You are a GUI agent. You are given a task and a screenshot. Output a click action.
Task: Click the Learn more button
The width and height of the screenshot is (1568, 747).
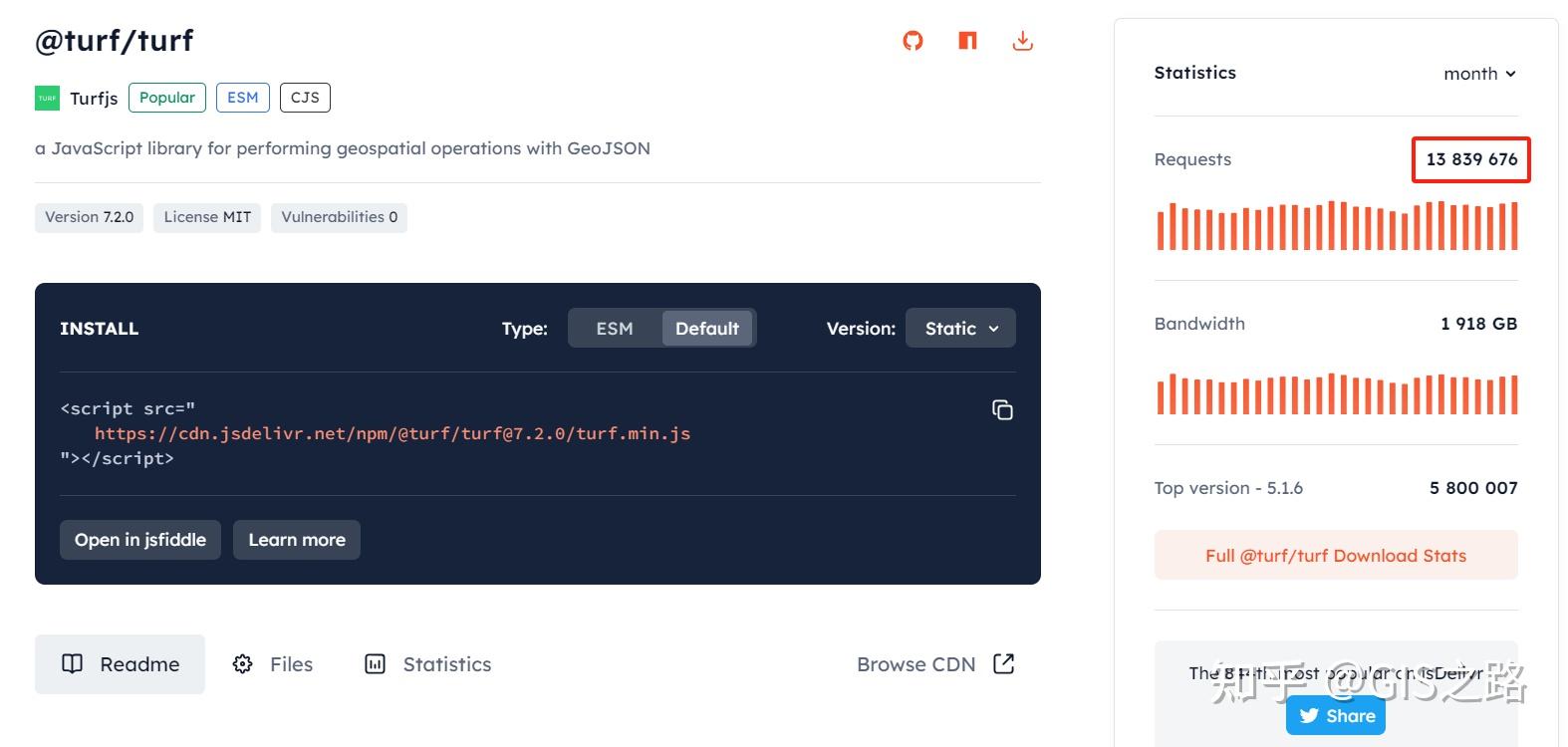297,540
